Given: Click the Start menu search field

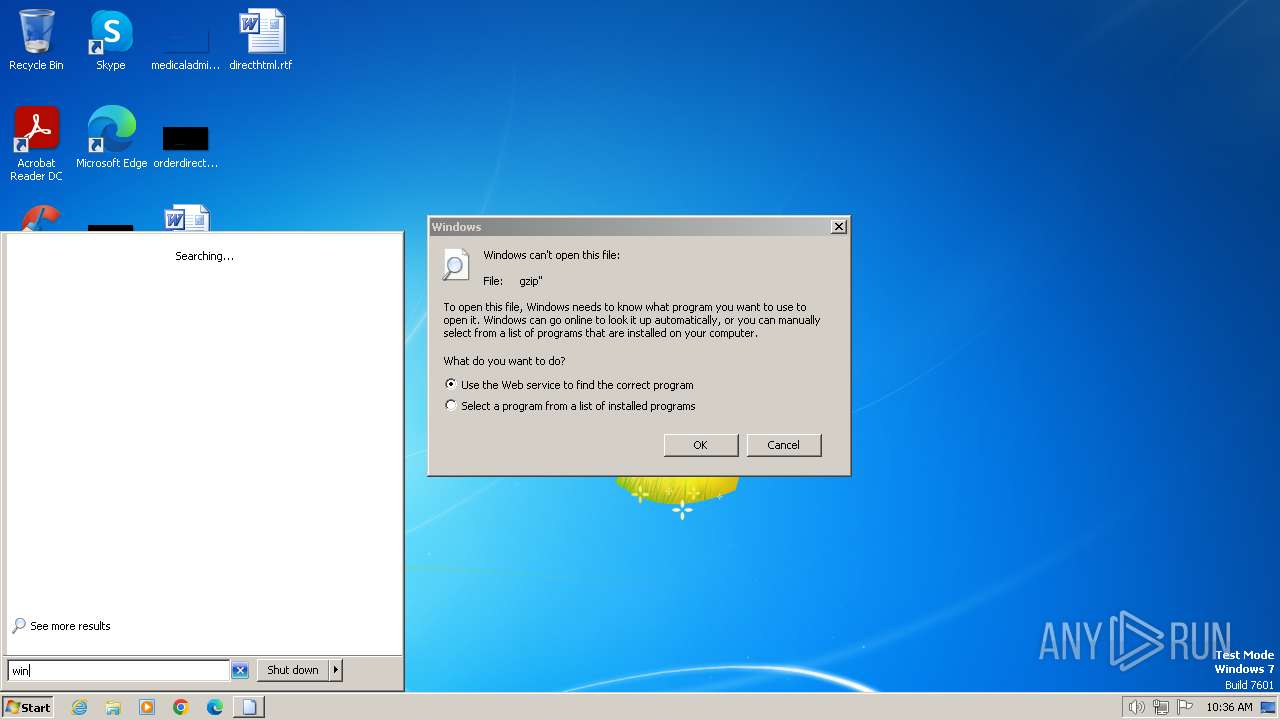Looking at the screenshot, I should (x=119, y=671).
